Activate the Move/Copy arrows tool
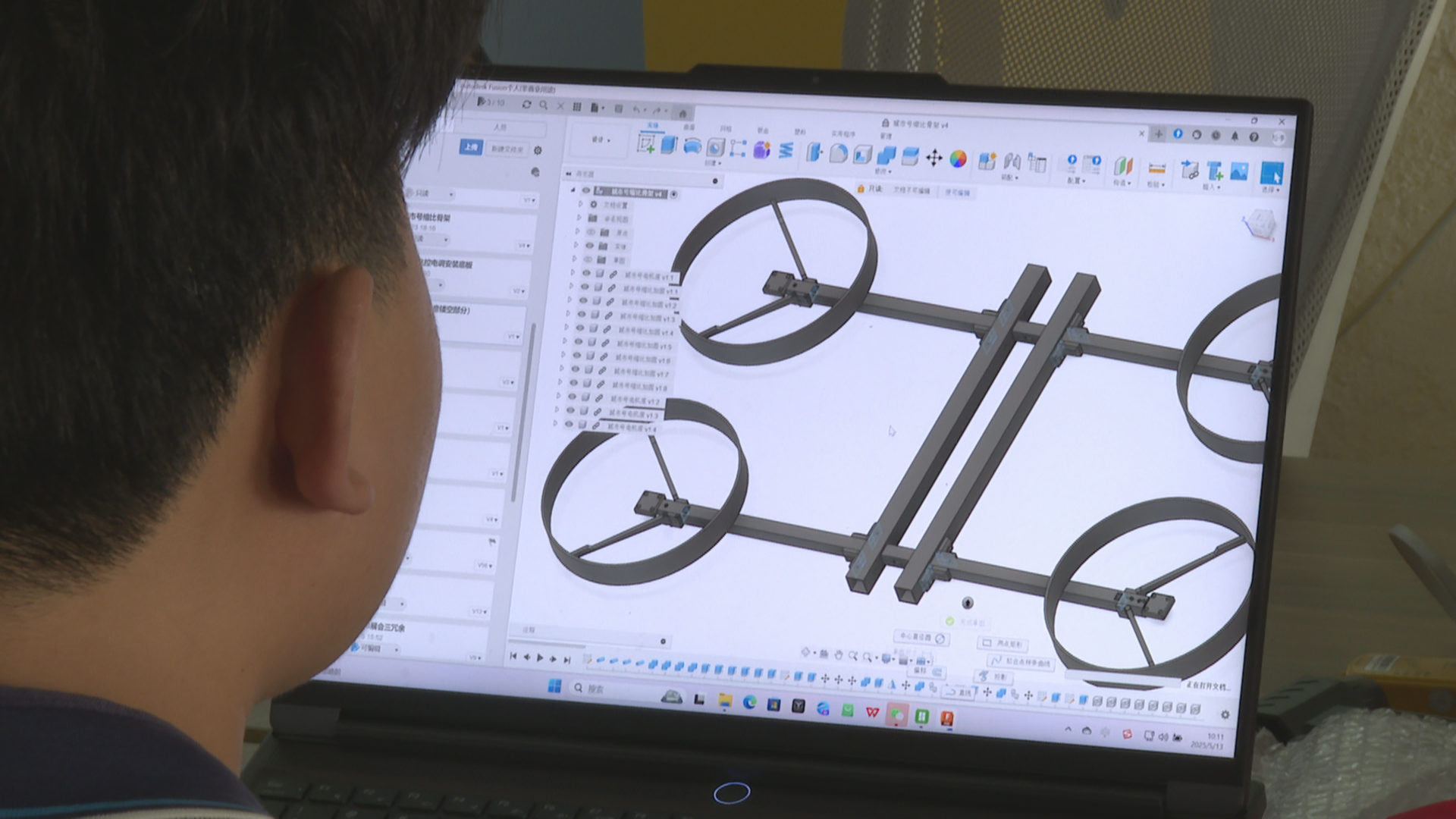 (934, 158)
